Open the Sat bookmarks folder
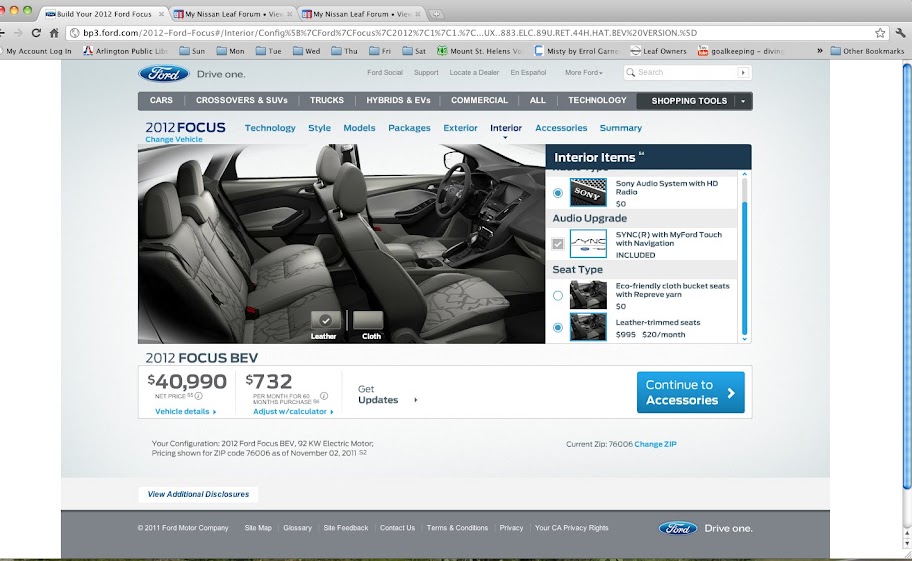The image size is (912, 561). (414, 51)
